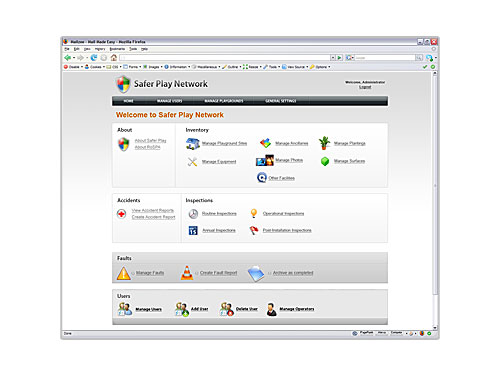Image resolution: width=500 pixels, height=375 pixels.
Task: Open the About Safer Play link
Action: (x=150, y=141)
